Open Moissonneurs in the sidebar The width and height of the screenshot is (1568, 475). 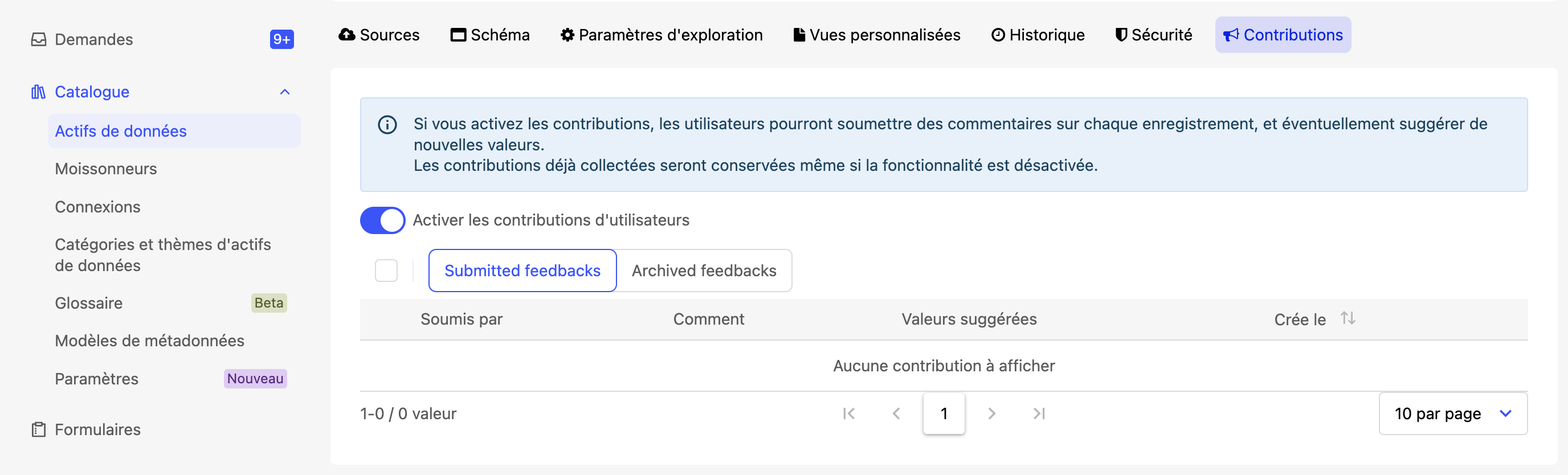point(106,169)
